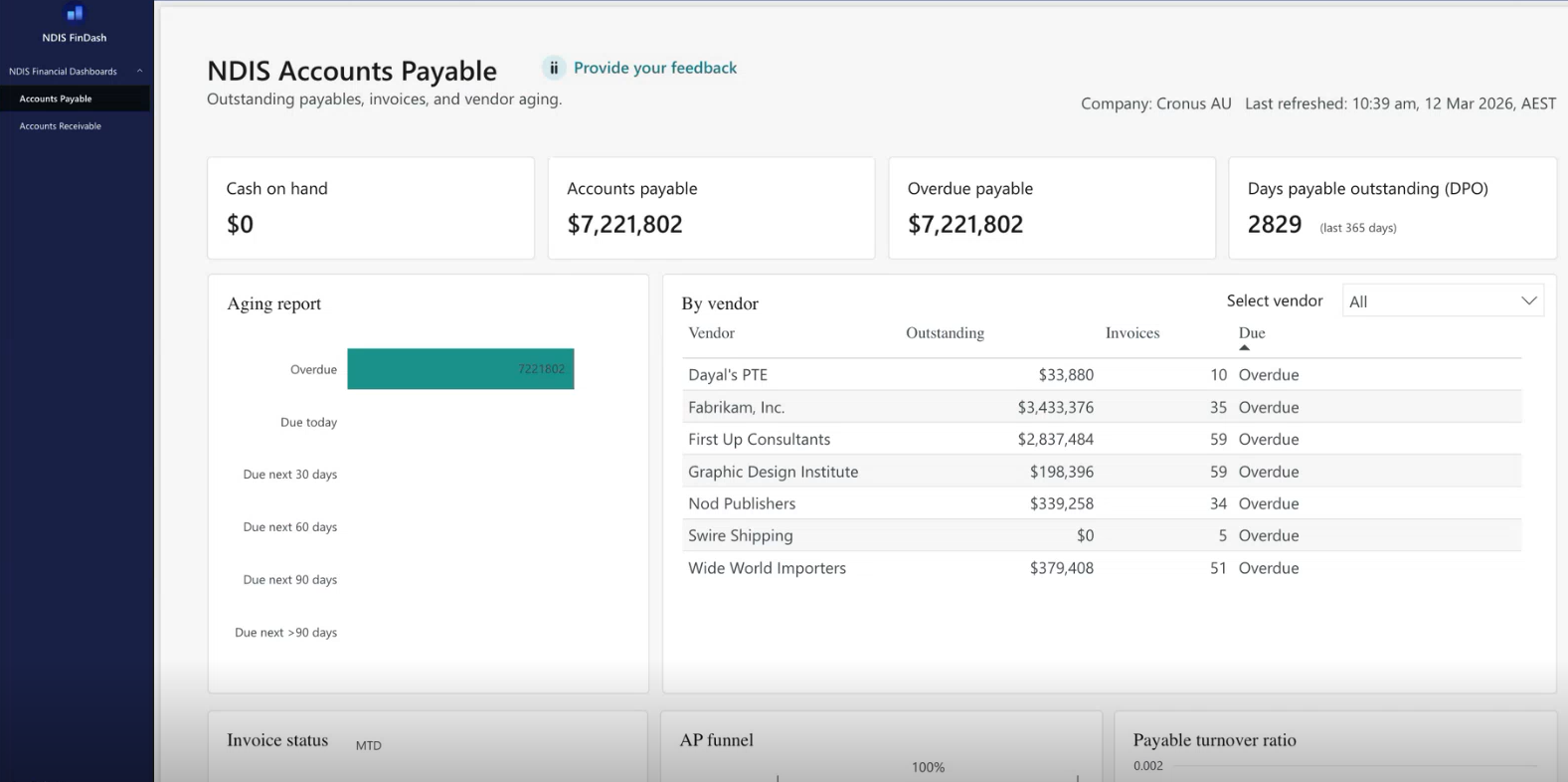
Task: Select the First Up Consultants row
Action: (759, 439)
